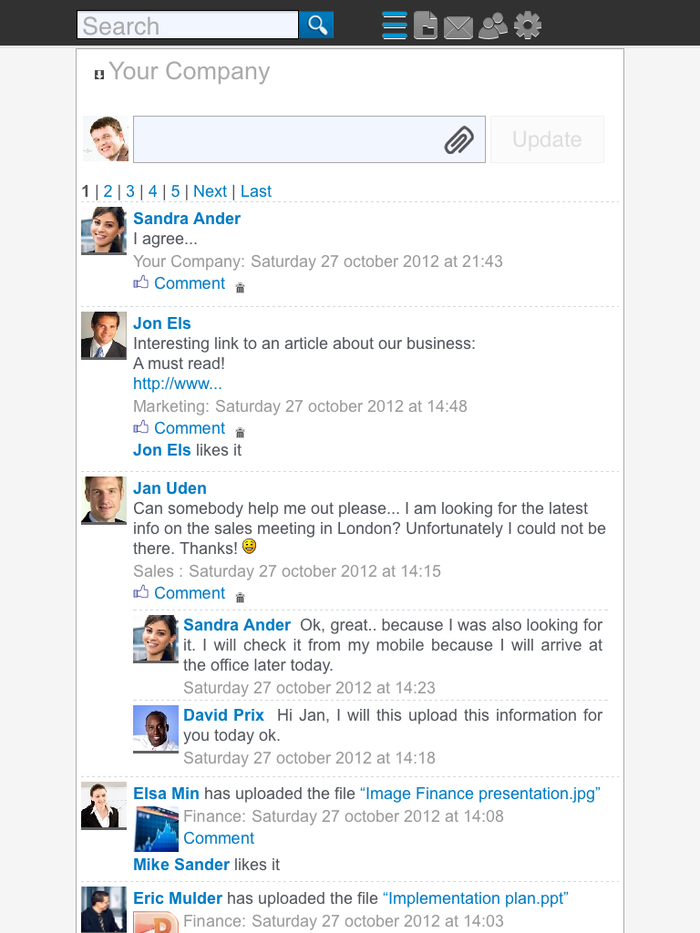Screen dimensions: 700x933
Task: Click the magnifier search button
Action: [317, 25]
